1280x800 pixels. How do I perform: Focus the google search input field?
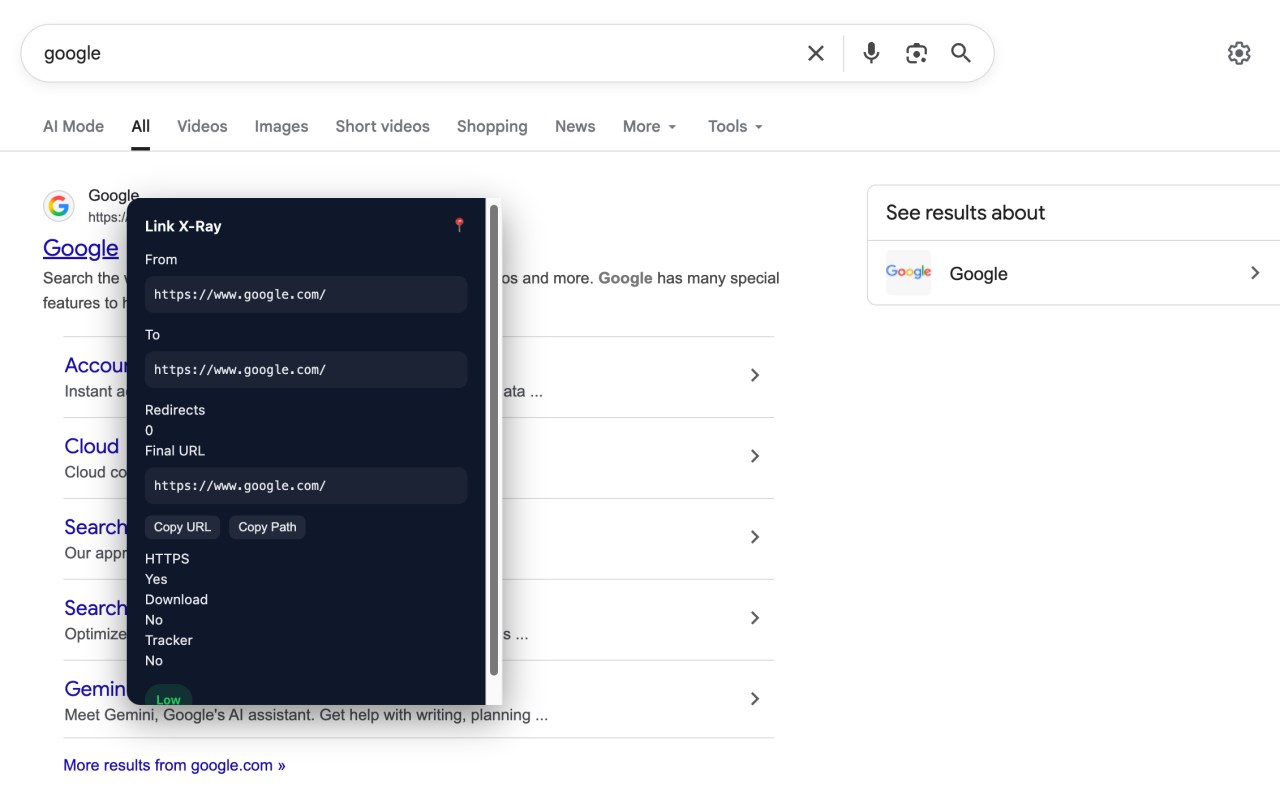point(400,53)
